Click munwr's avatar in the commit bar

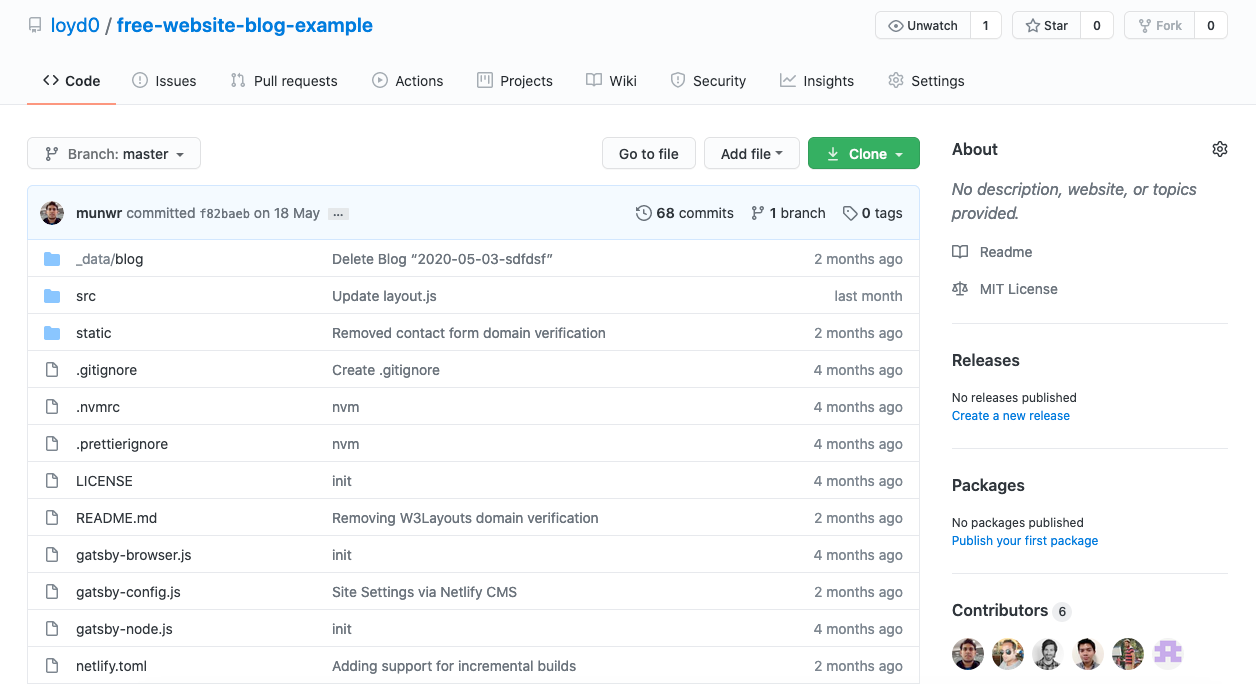(52, 213)
